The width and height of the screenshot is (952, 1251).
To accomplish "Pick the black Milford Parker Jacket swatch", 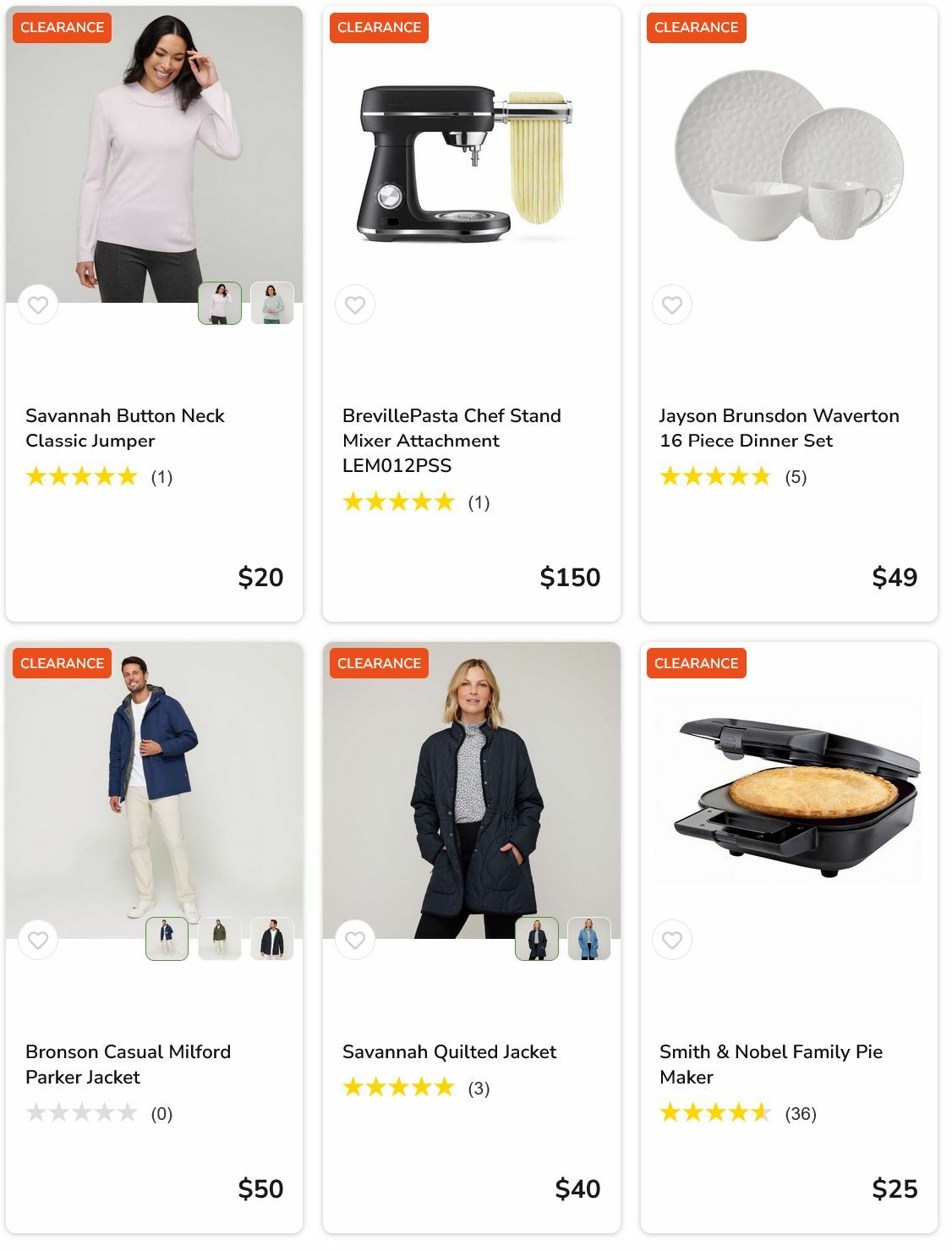I will 272,939.
